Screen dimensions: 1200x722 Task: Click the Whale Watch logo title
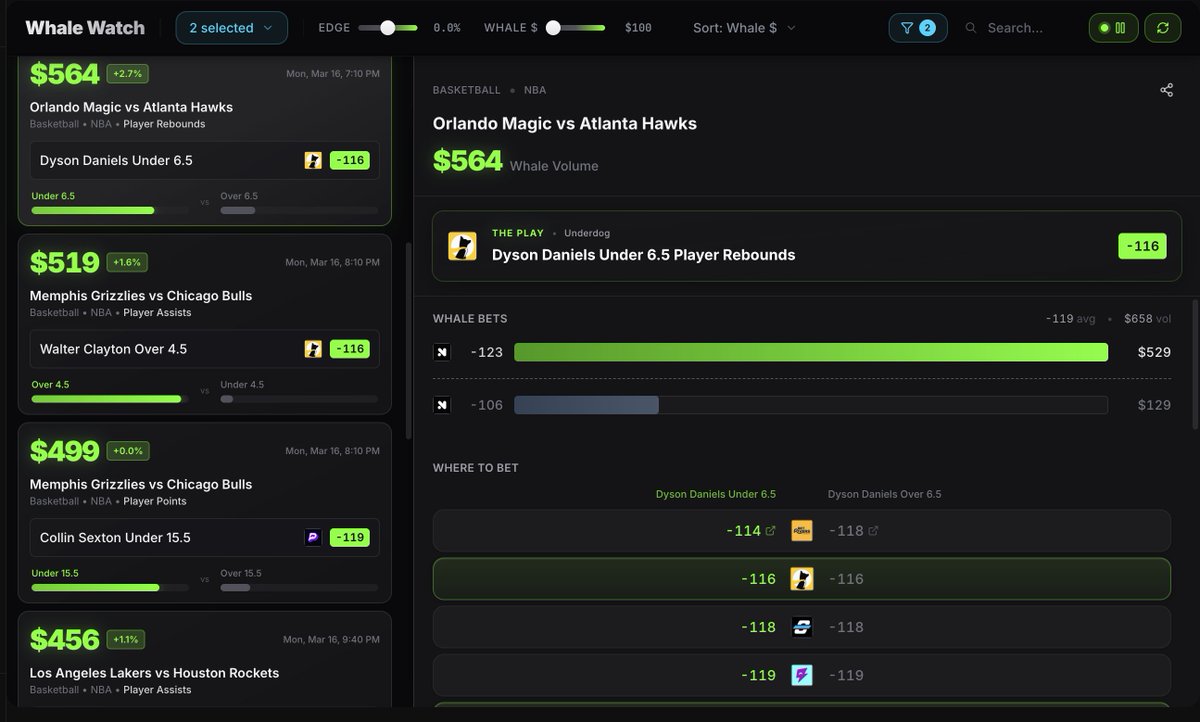coord(85,28)
